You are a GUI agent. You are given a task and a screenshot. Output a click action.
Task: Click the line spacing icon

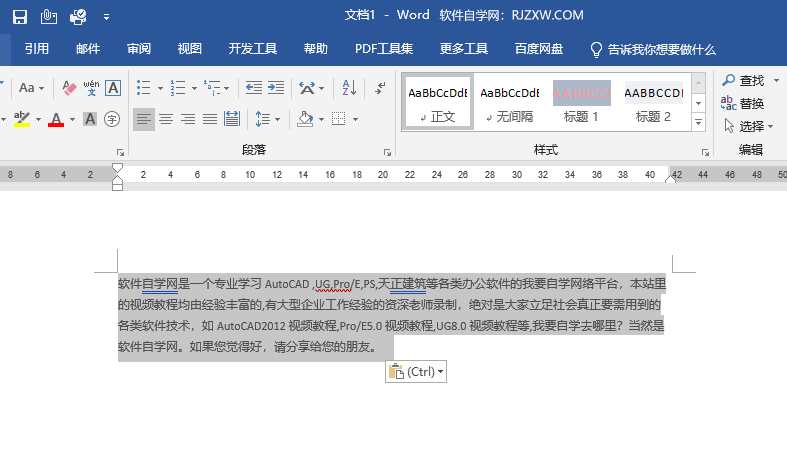pos(263,119)
